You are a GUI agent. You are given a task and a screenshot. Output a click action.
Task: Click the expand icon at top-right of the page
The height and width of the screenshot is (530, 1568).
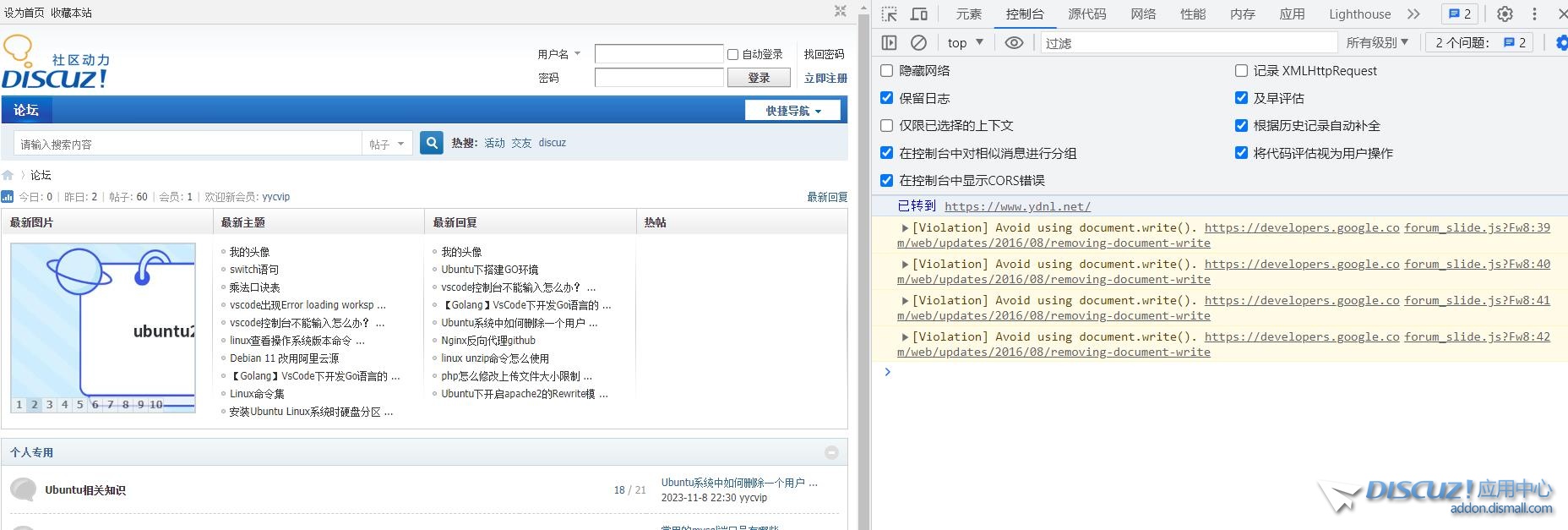click(x=840, y=11)
